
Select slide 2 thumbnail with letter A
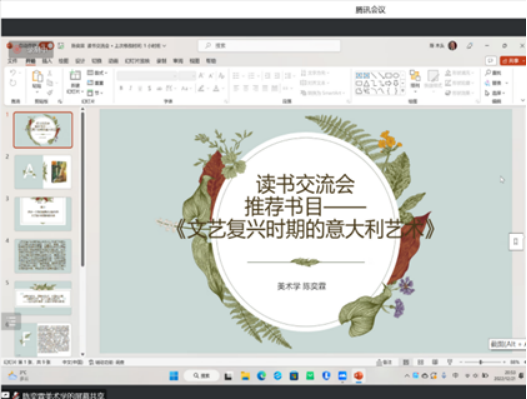[43, 172]
